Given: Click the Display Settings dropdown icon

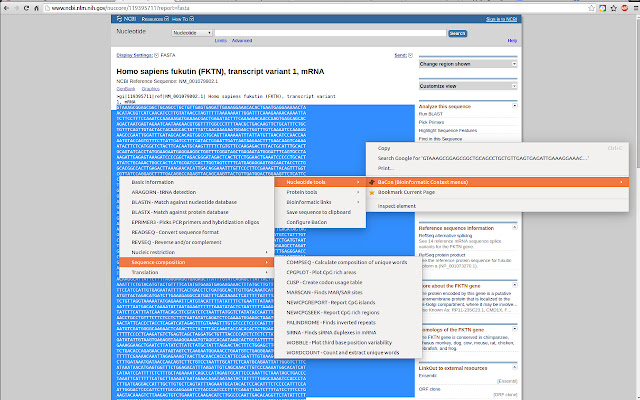Looking at the screenshot, I should 156,55.
